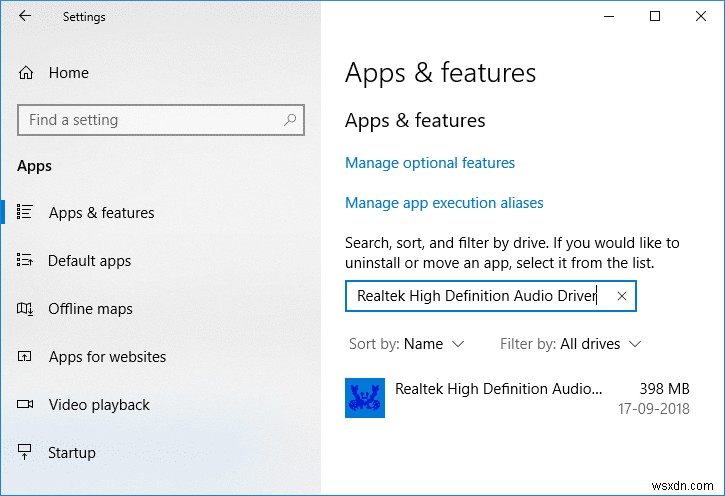The width and height of the screenshot is (725, 496).
Task: Go to Offline maps settings page
Action: point(90,308)
